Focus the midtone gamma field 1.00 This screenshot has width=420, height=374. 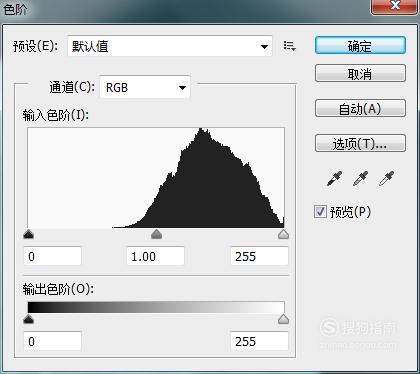click(156, 256)
